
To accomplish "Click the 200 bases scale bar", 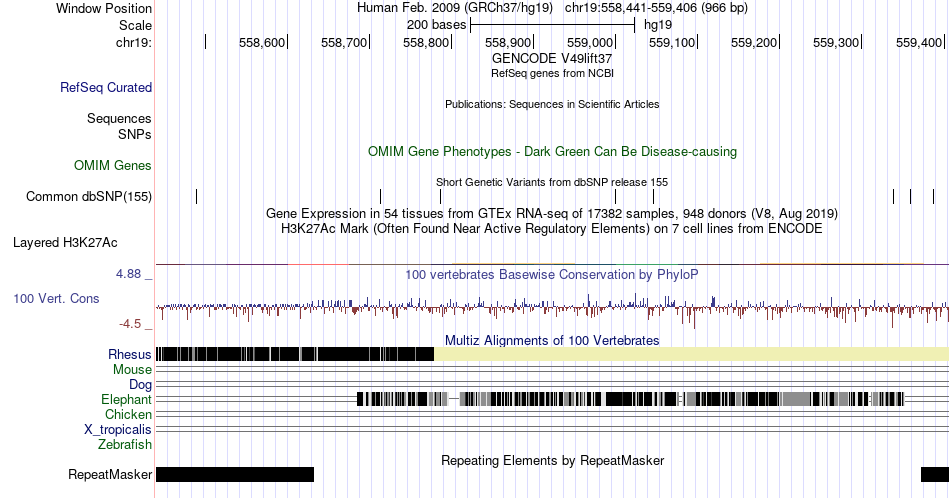I will [x=553, y=25].
